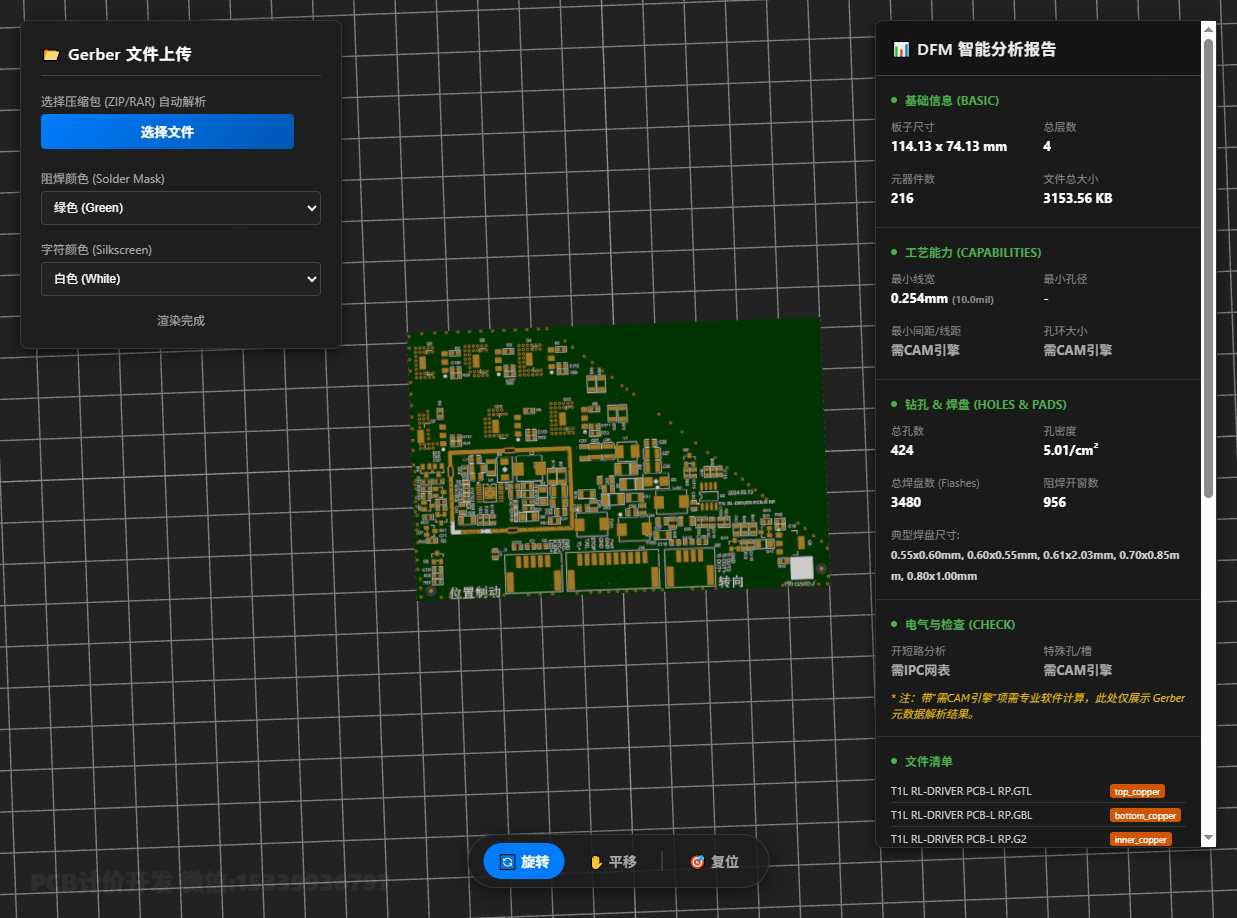Click the green dot beside 文件清单

895,762
